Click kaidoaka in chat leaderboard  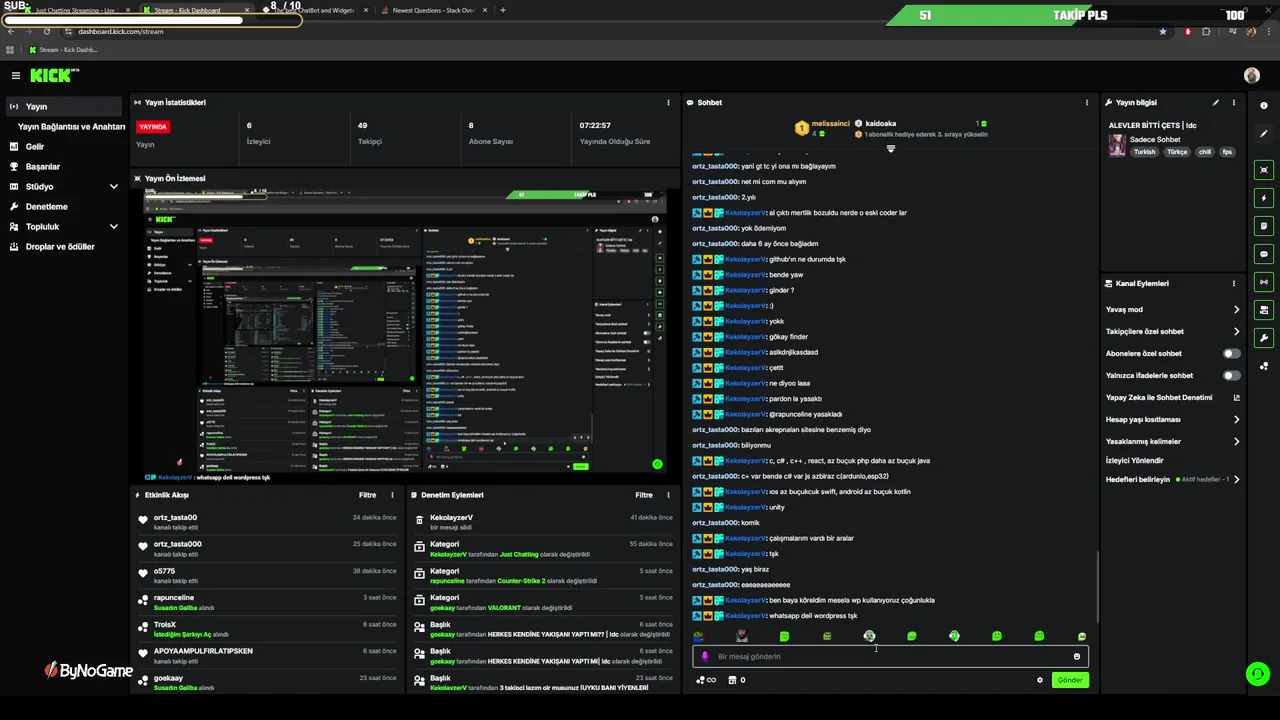[881, 123]
